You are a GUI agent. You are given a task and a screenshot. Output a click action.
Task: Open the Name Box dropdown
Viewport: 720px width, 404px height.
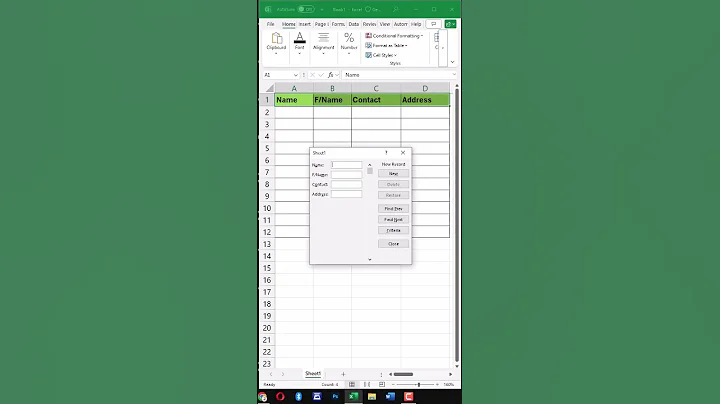[296, 75]
